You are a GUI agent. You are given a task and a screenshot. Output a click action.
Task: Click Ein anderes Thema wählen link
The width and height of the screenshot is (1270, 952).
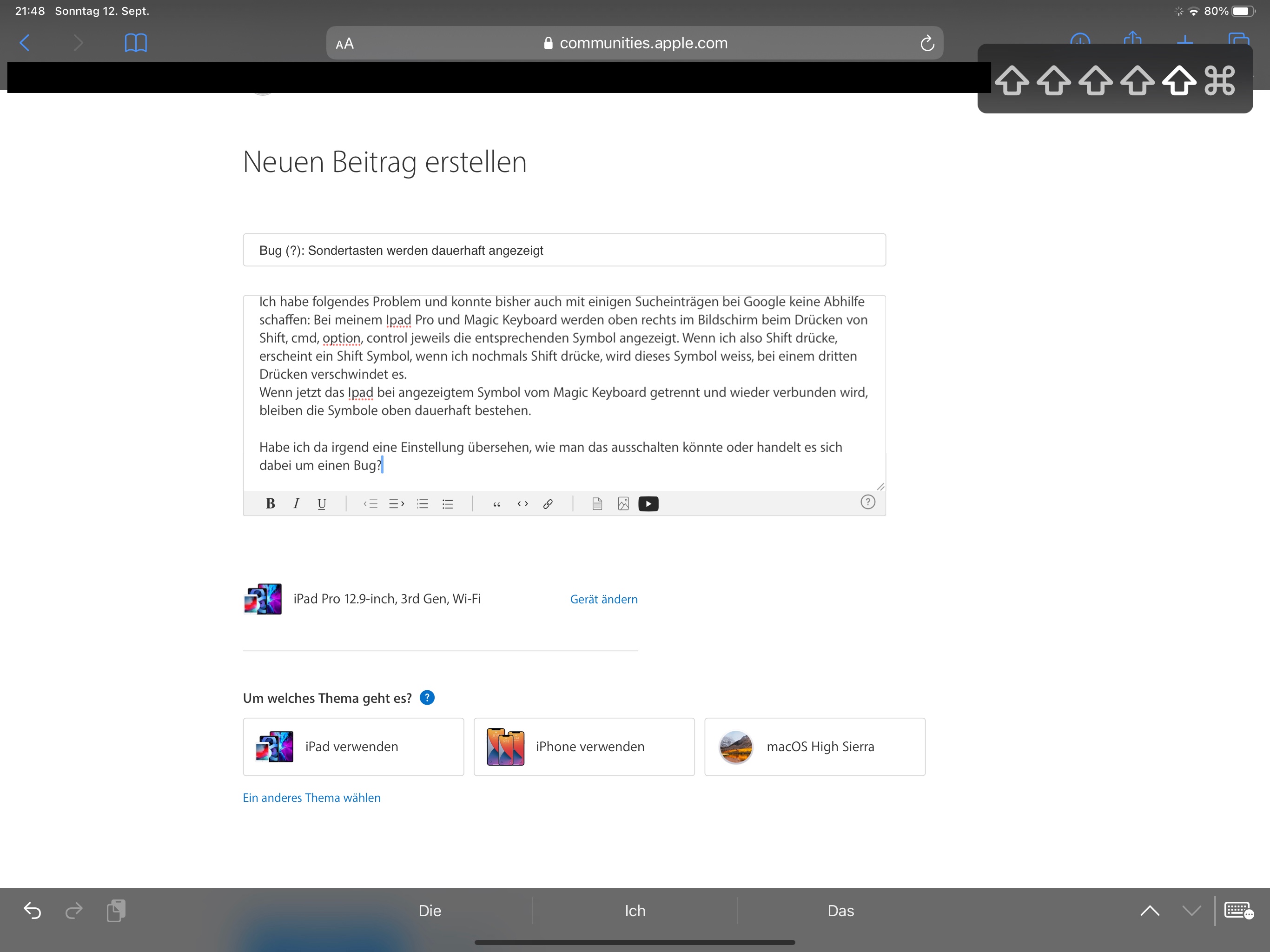(311, 798)
